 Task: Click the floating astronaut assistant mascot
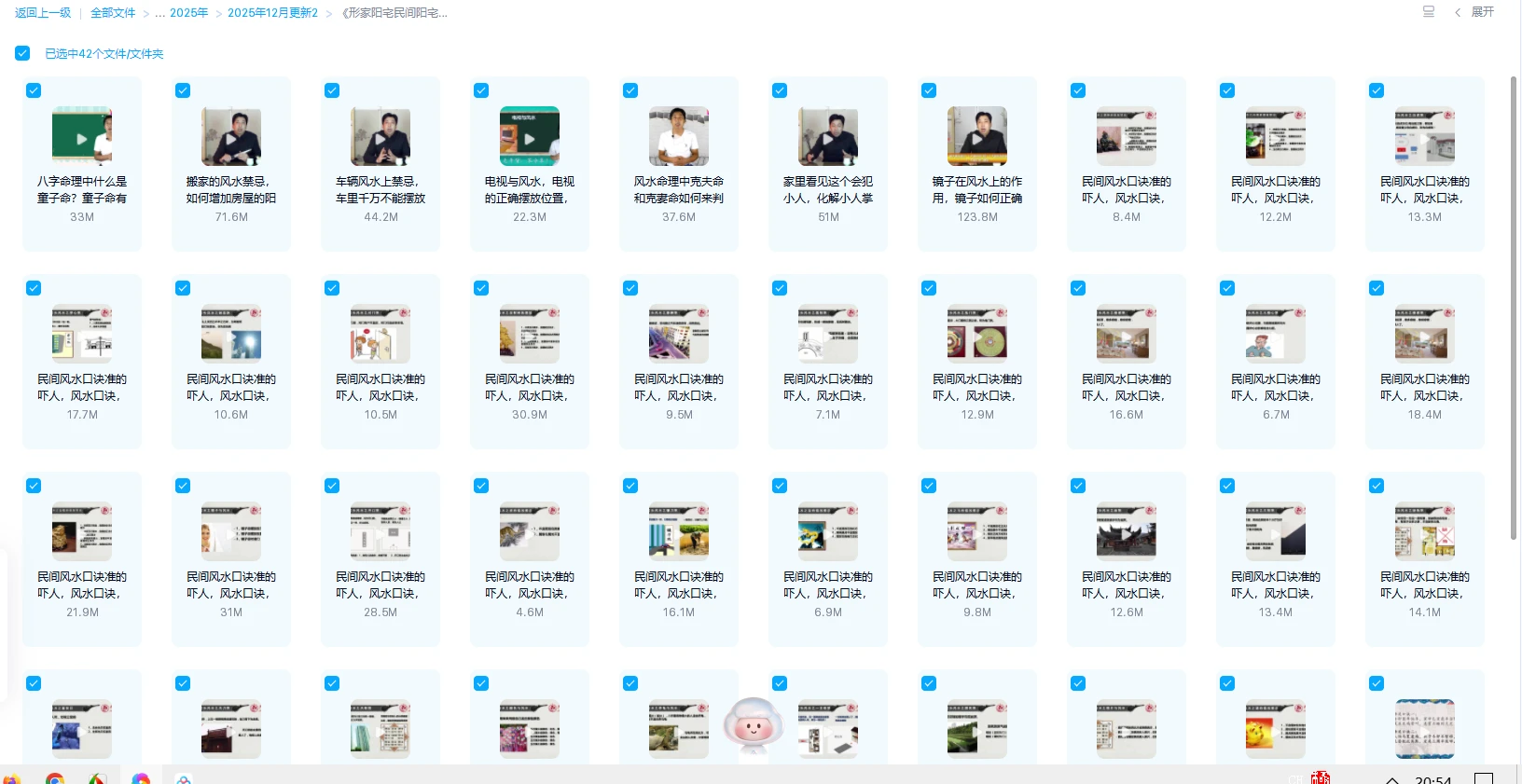[x=754, y=726]
